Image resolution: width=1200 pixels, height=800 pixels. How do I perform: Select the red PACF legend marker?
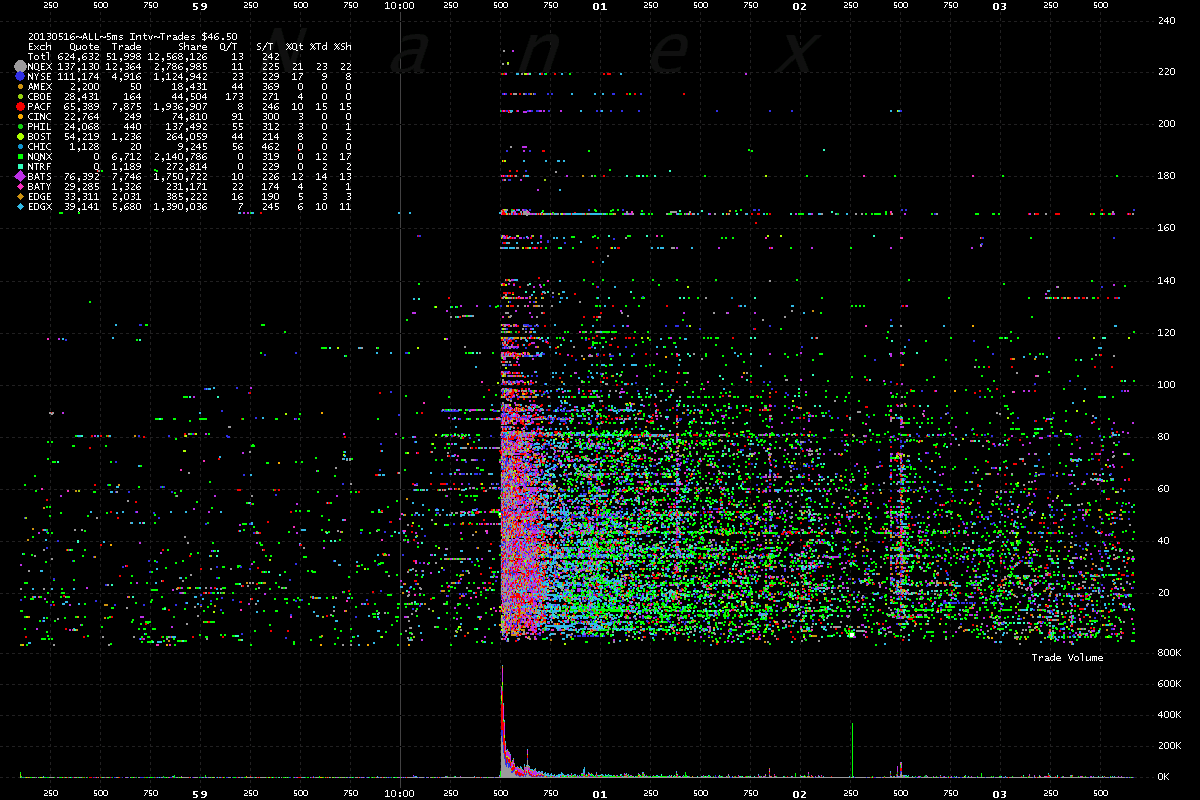[20, 106]
